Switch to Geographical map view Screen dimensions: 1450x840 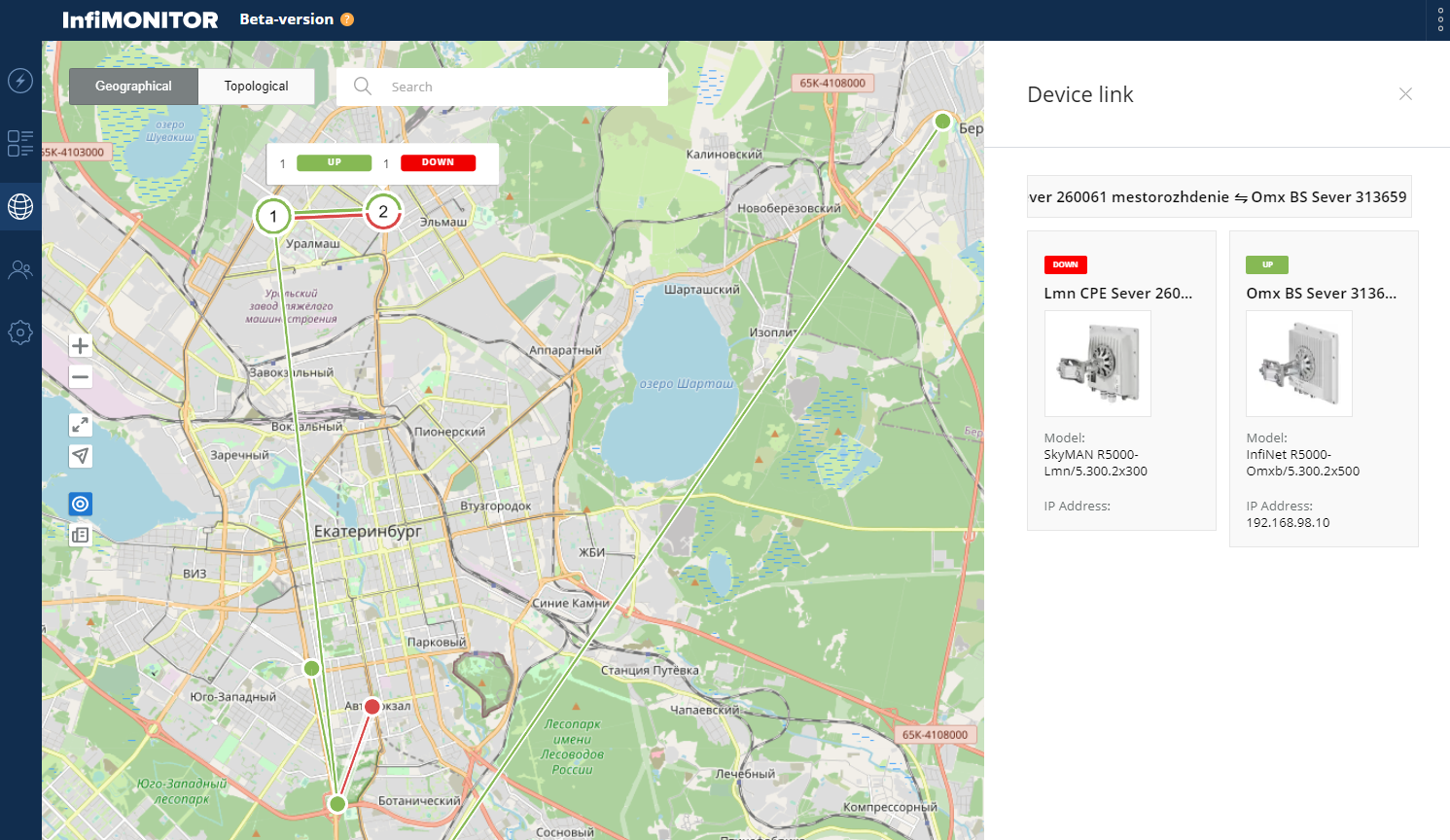point(133,87)
